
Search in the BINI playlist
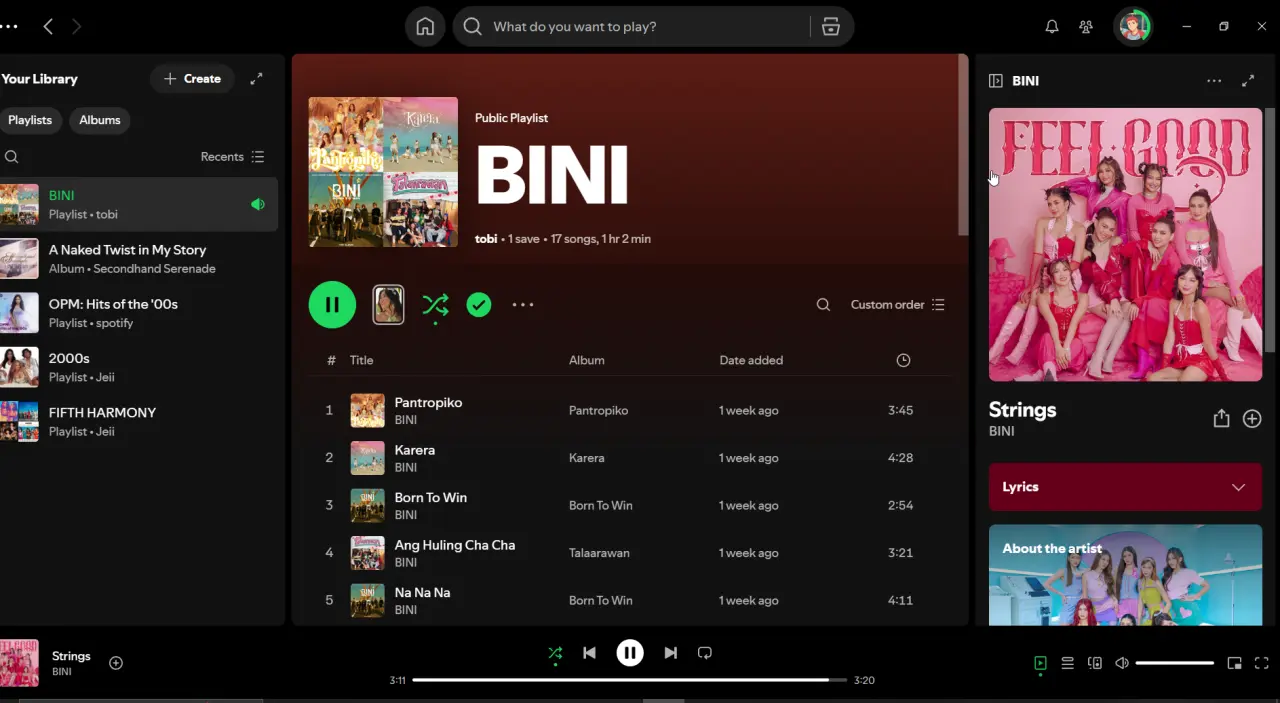click(x=823, y=305)
